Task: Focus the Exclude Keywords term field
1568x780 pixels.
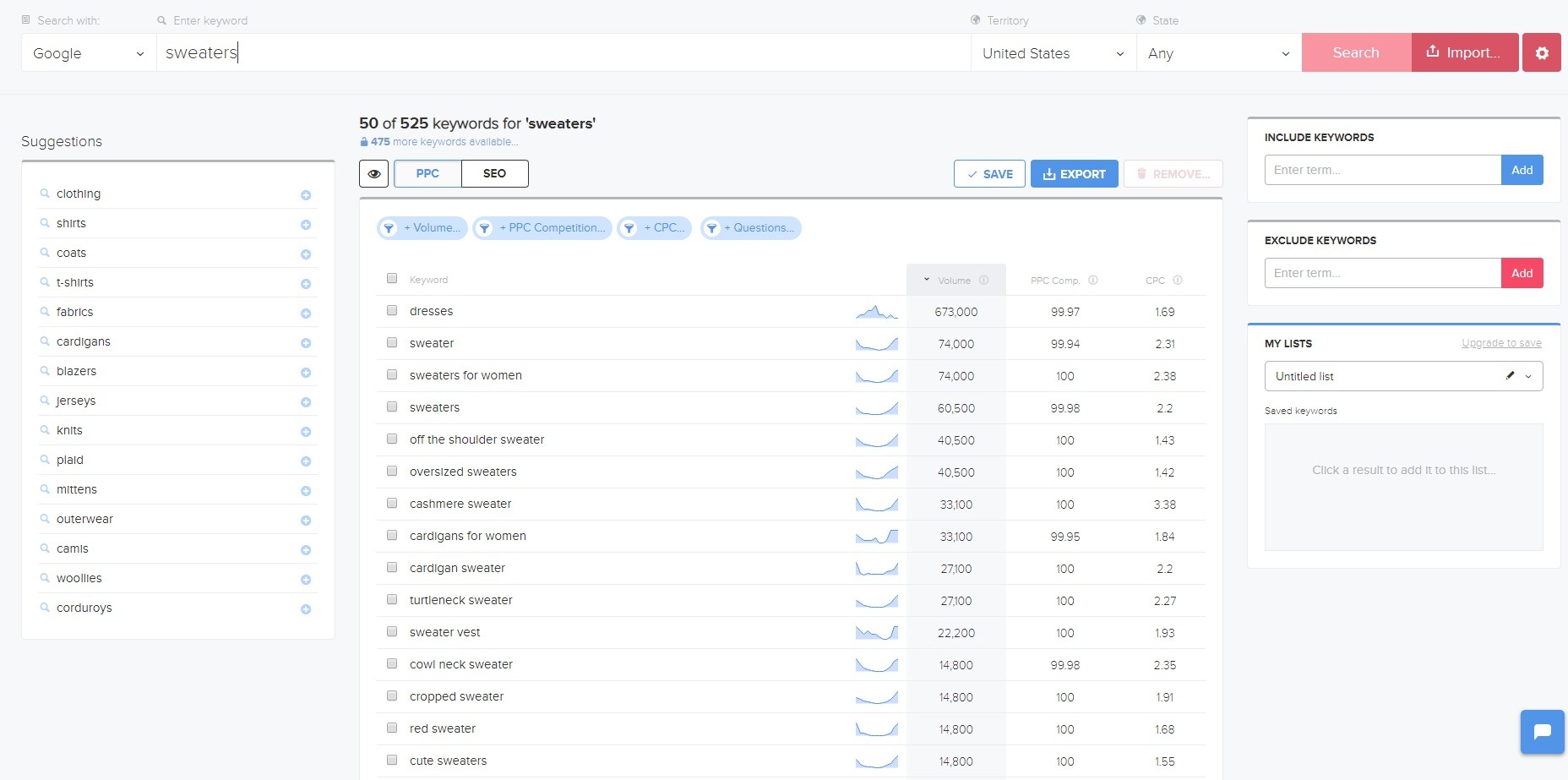Action: (x=1383, y=273)
